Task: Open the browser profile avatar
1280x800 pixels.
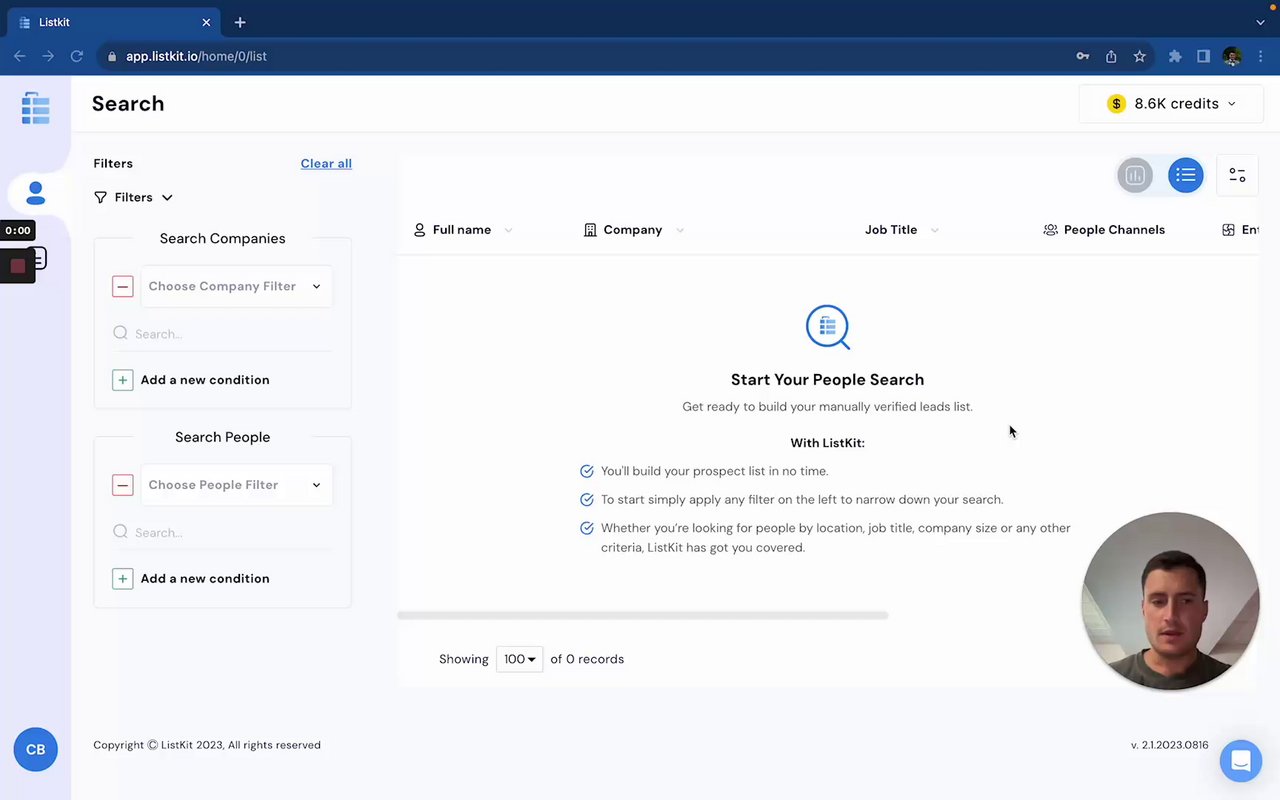Action: click(1232, 56)
